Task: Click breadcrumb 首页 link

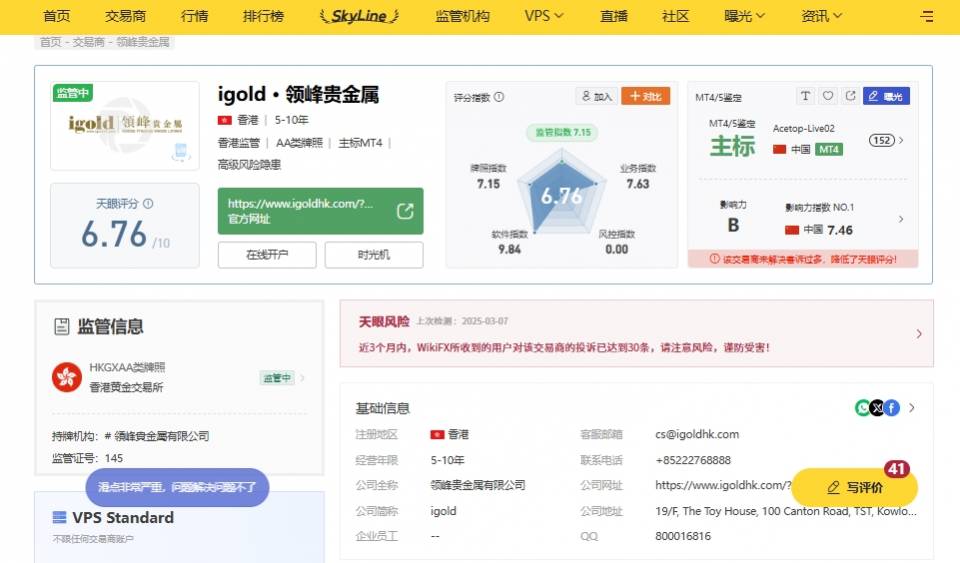Action: click(51, 42)
